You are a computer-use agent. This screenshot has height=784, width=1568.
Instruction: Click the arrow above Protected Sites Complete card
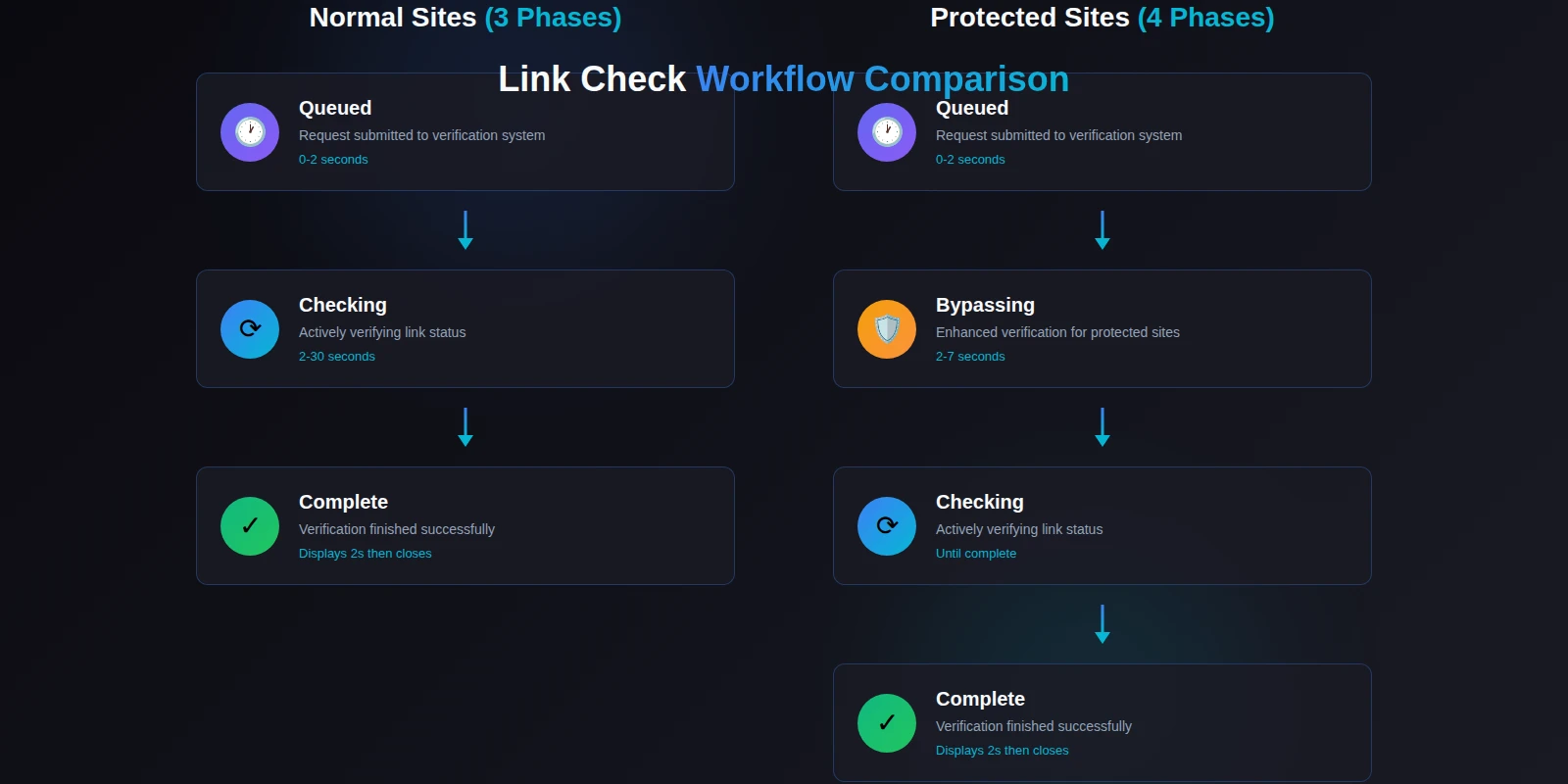pos(1102,624)
